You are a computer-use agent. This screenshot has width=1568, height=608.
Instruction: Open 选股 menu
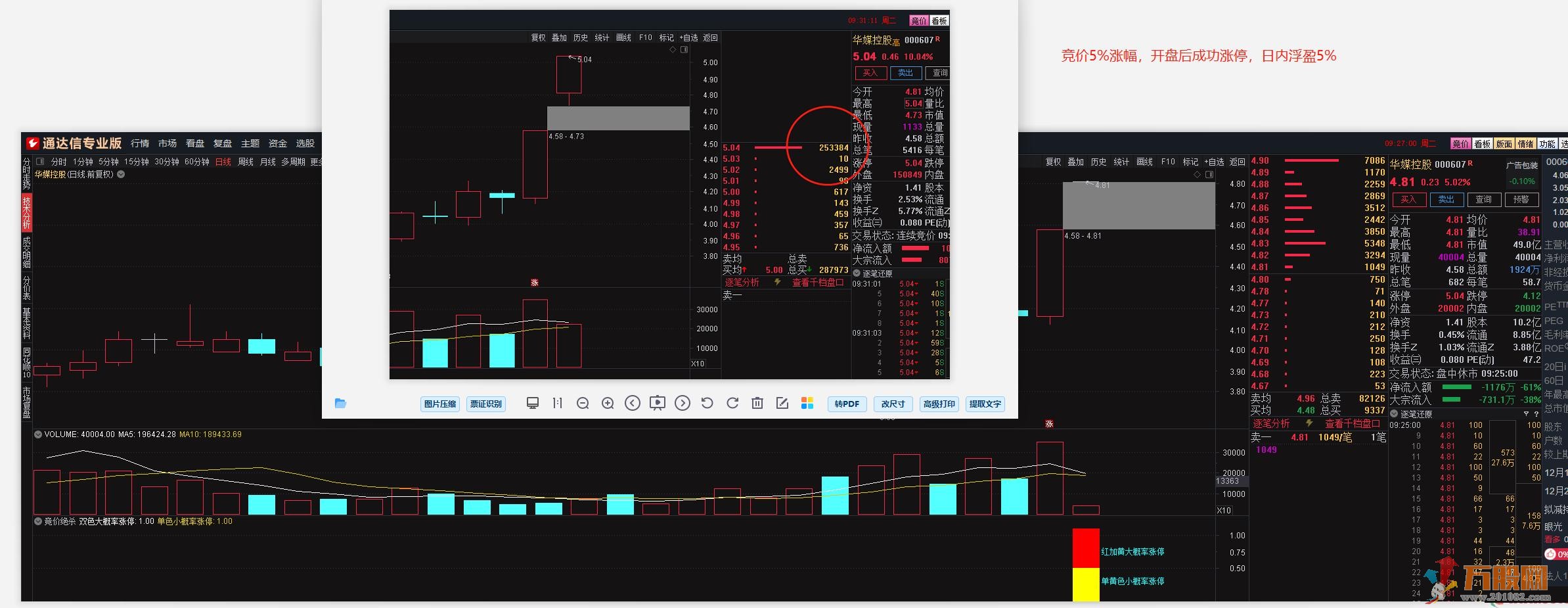tap(305, 143)
